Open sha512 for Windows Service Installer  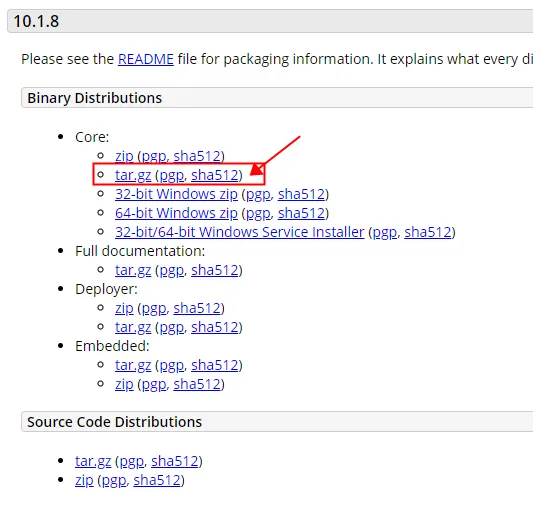click(428, 232)
